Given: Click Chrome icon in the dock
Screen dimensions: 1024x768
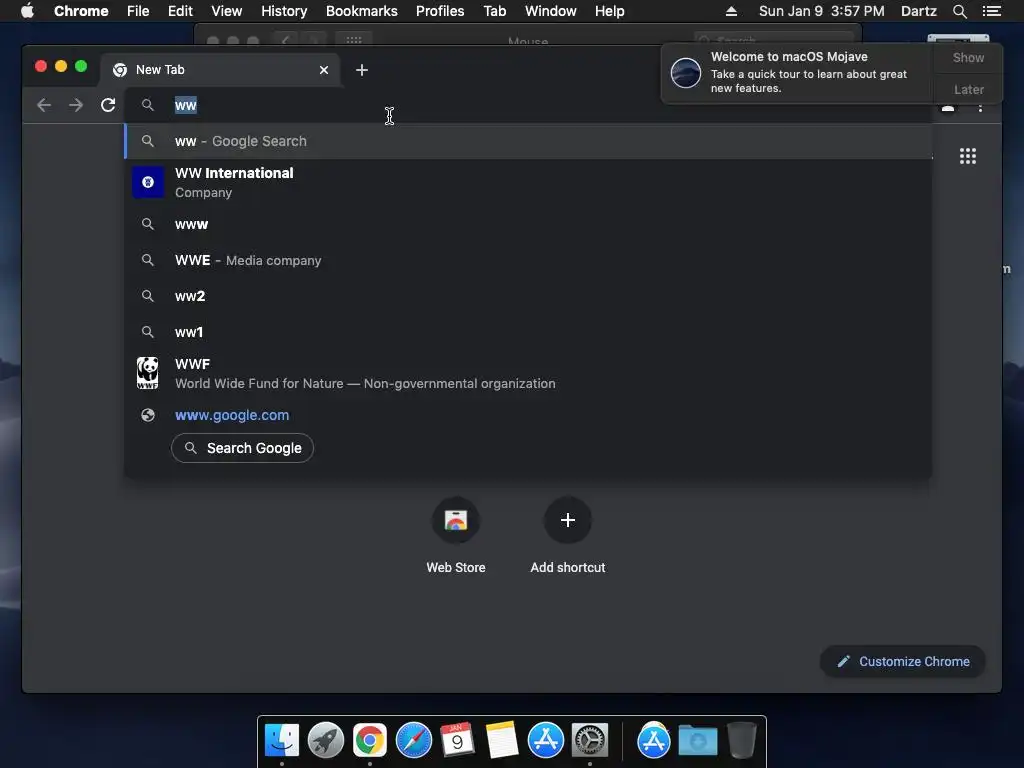Looking at the screenshot, I should click(370, 741).
